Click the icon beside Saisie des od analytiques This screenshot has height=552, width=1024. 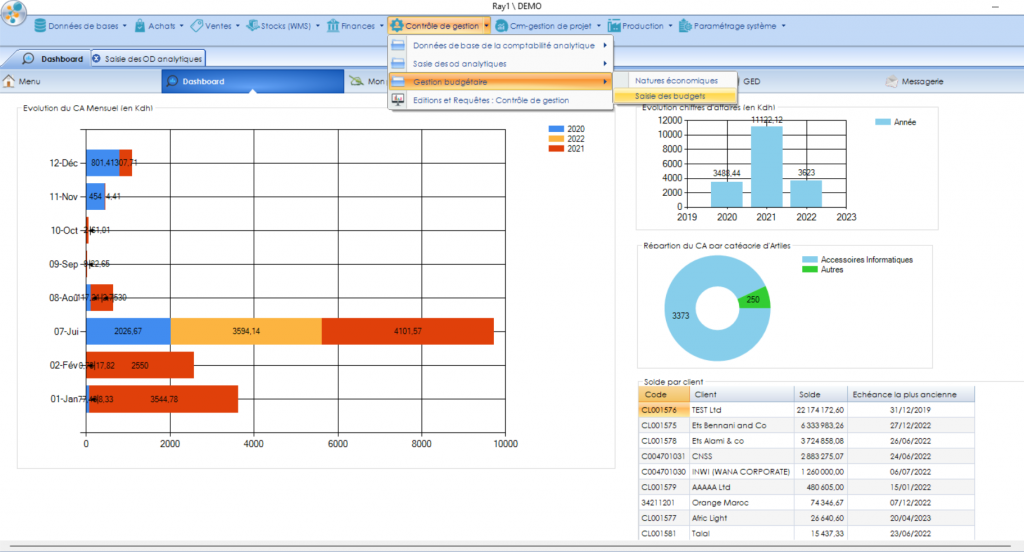click(398, 63)
